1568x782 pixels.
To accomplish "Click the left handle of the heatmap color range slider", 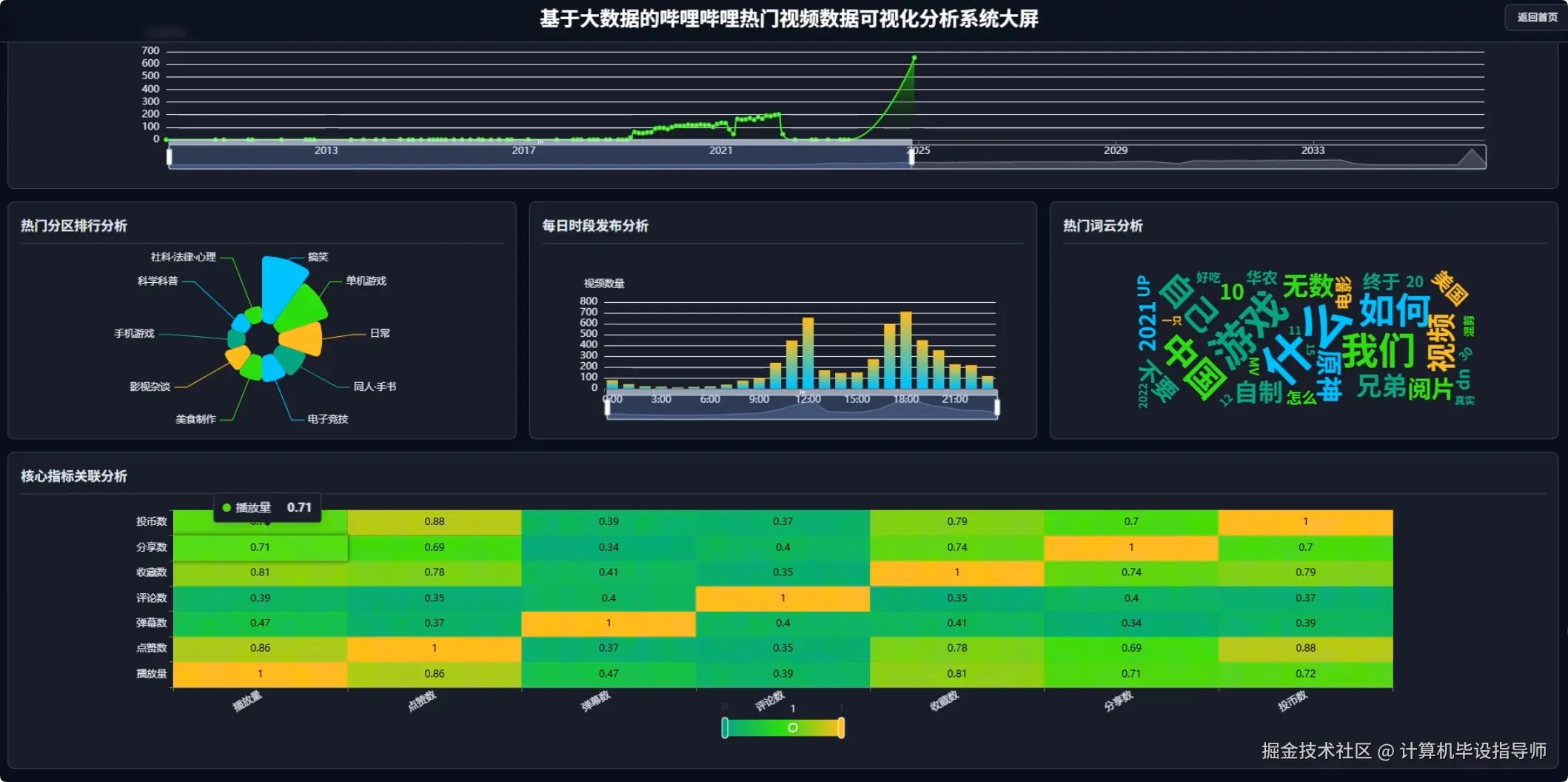I will [x=725, y=728].
